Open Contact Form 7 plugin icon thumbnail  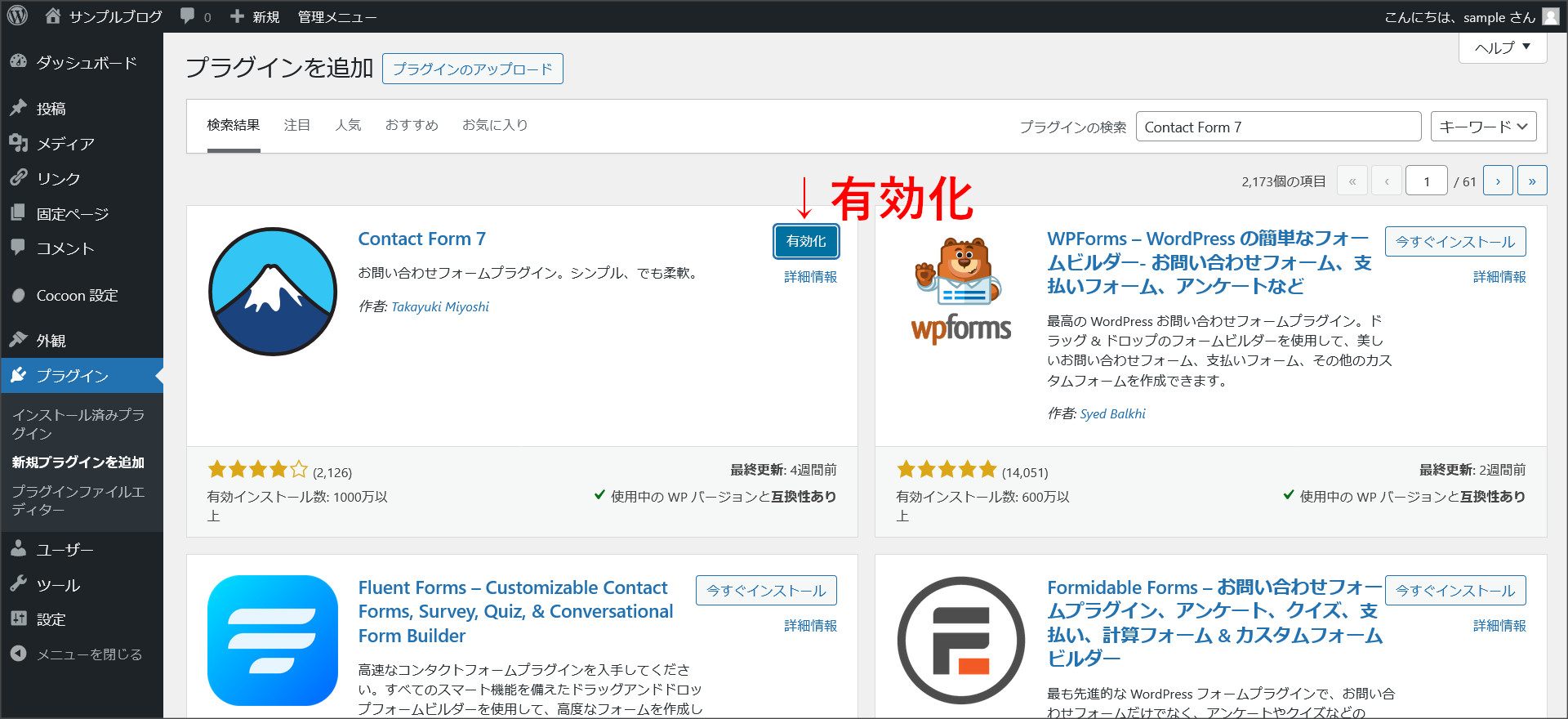pos(273,292)
